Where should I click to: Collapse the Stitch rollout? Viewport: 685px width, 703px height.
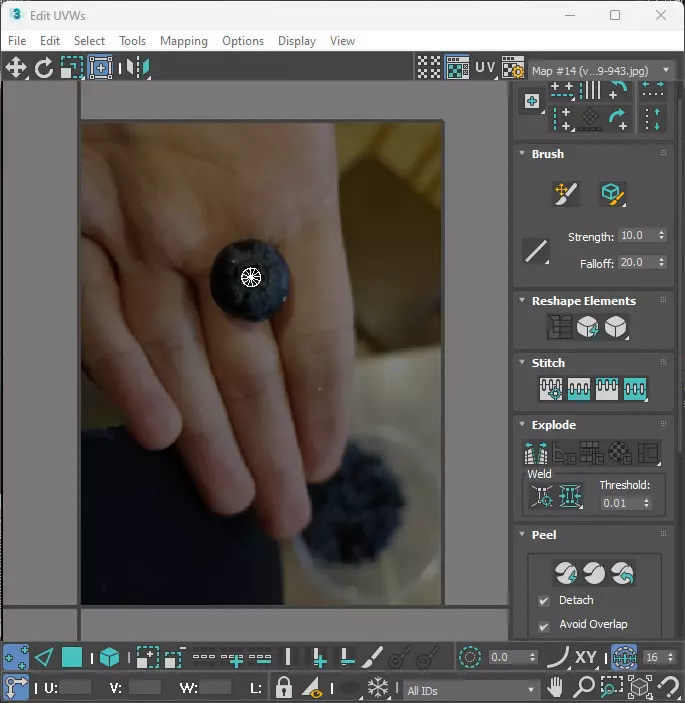pyautogui.click(x=522, y=362)
